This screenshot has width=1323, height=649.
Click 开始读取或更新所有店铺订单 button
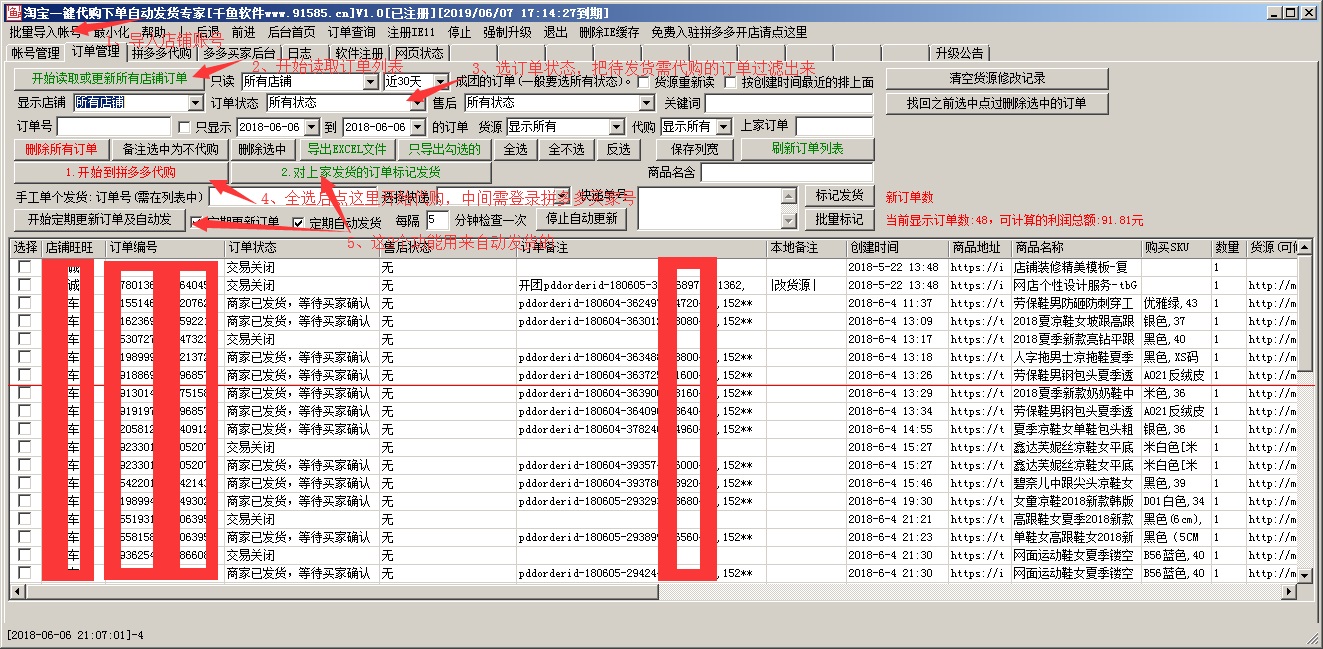(109, 78)
